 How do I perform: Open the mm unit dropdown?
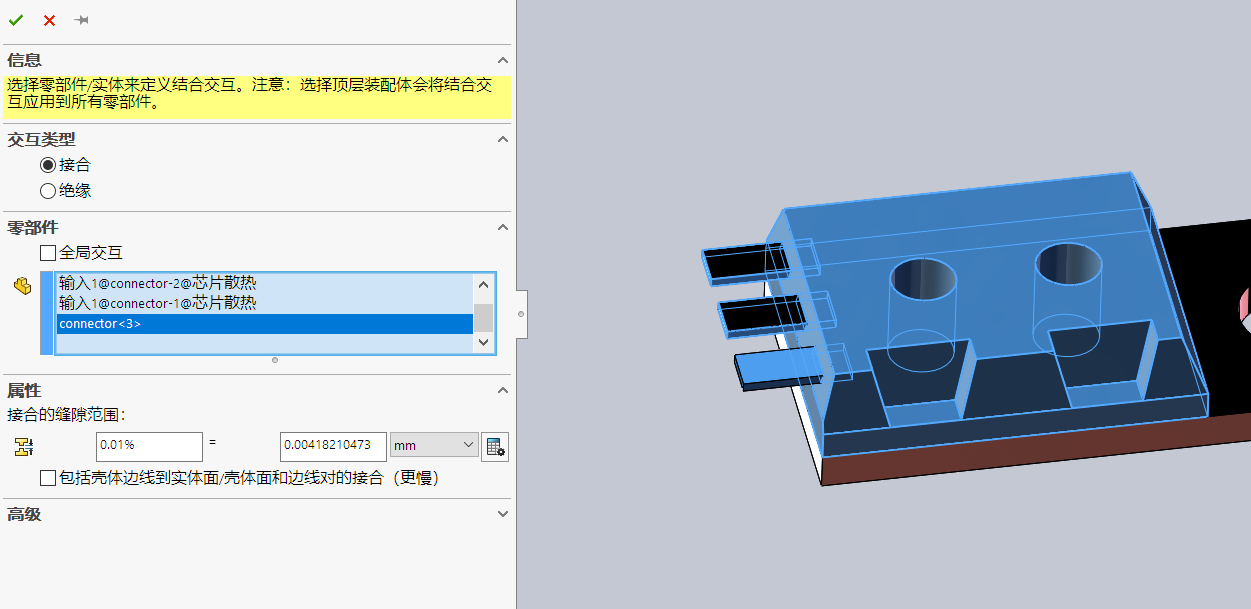pyautogui.click(x=434, y=445)
